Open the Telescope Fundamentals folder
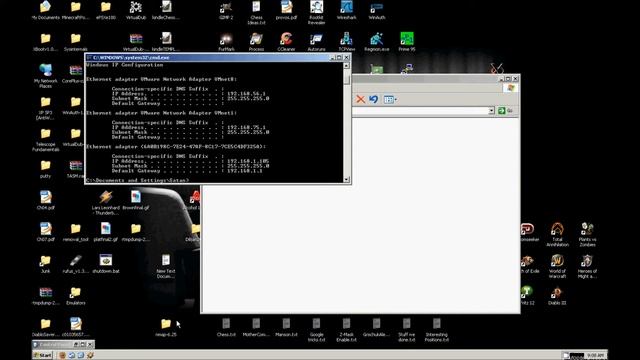The height and width of the screenshot is (360, 640). pyautogui.click(x=45, y=140)
